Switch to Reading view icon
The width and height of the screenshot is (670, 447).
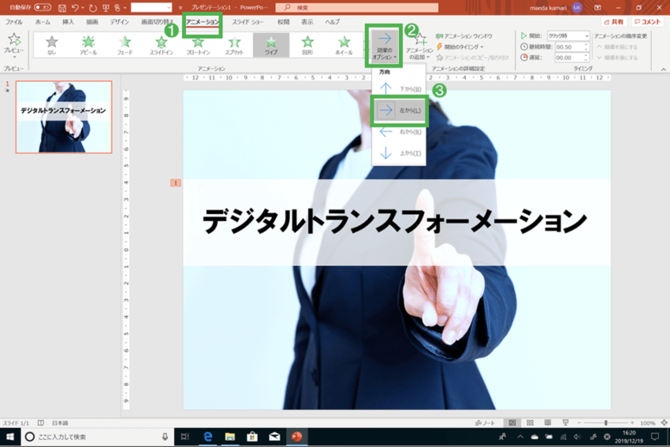coord(547,423)
